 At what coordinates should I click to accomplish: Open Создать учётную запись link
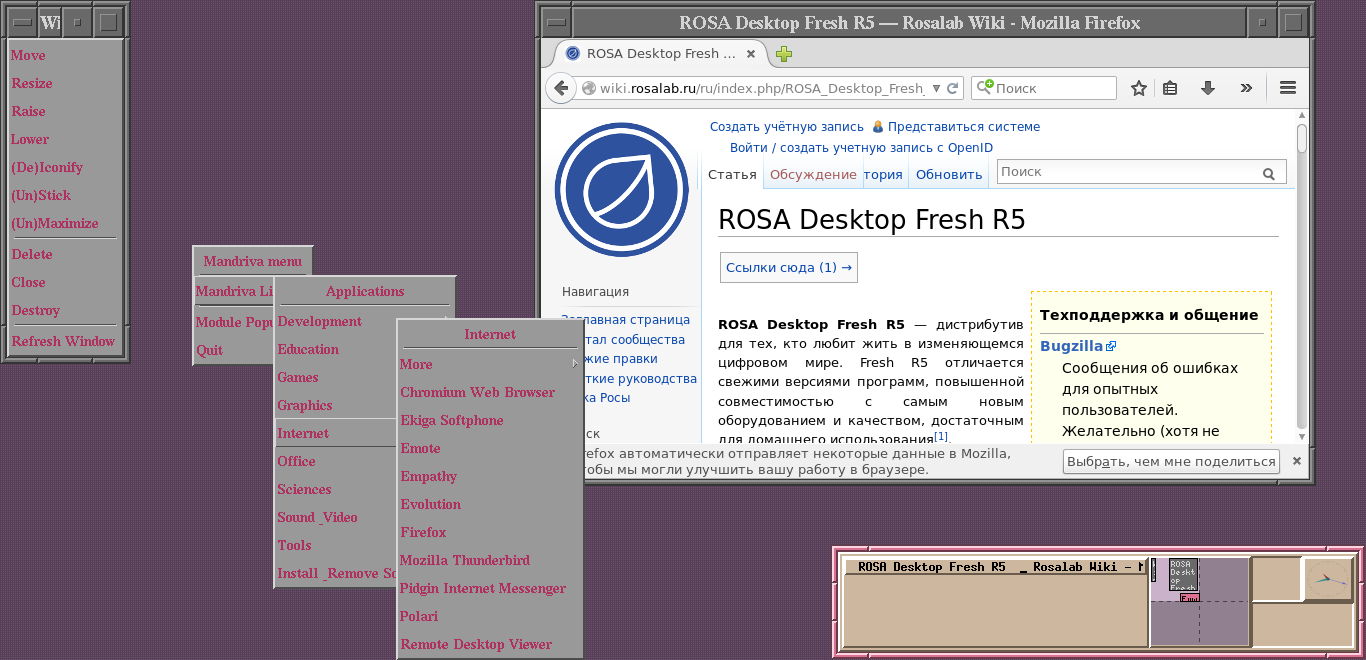tap(787, 127)
